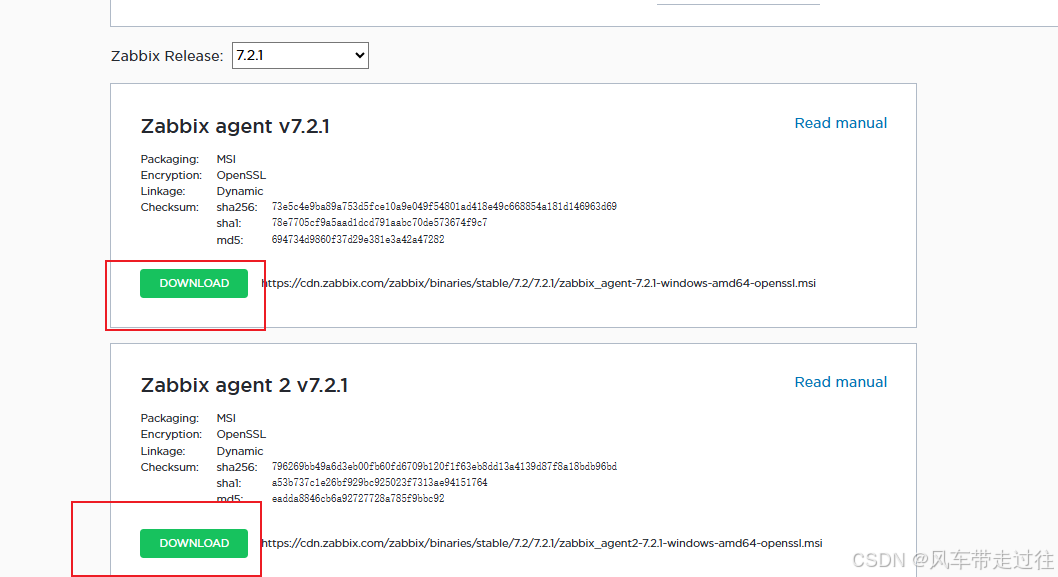Click OpenSSL encryption value under Zabbix agent v7.2.1
This screenshot has height=577, width=1058.
pyautogui.click(x=241, y=175)
